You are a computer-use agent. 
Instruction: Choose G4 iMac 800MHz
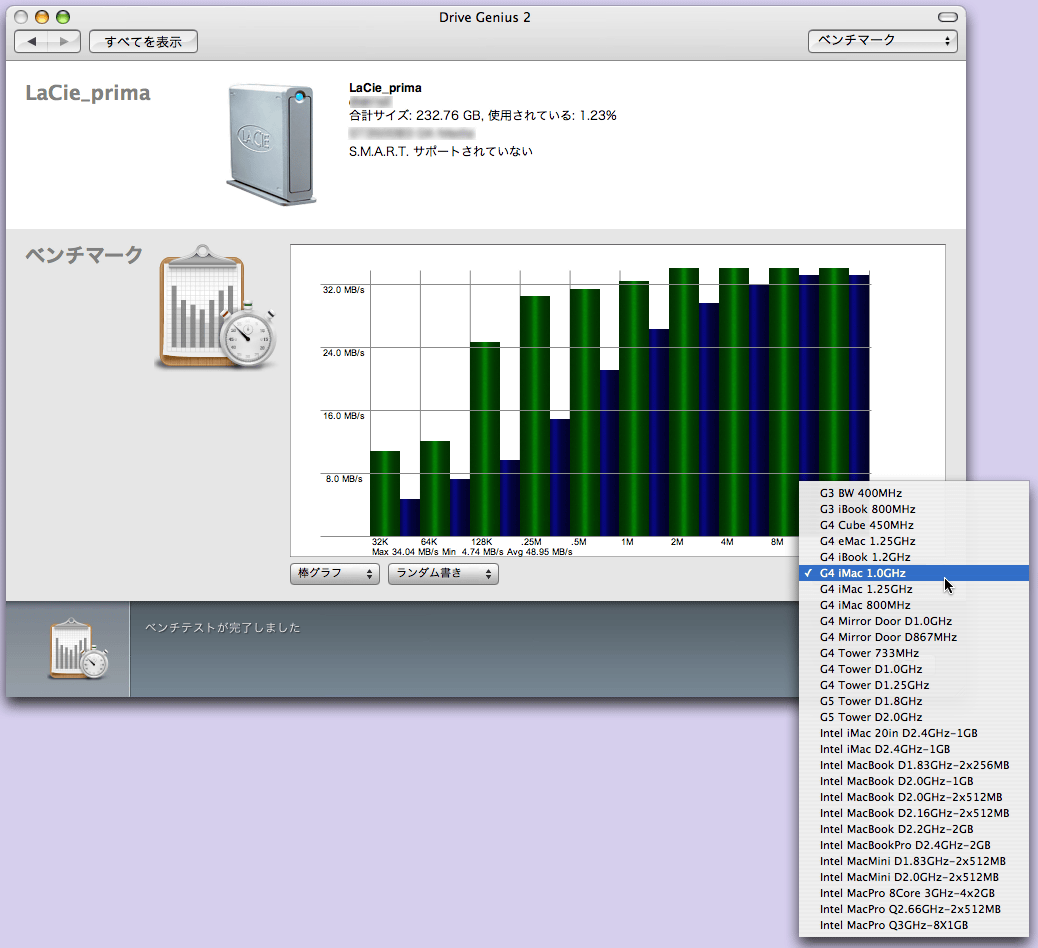pos(914,605)
